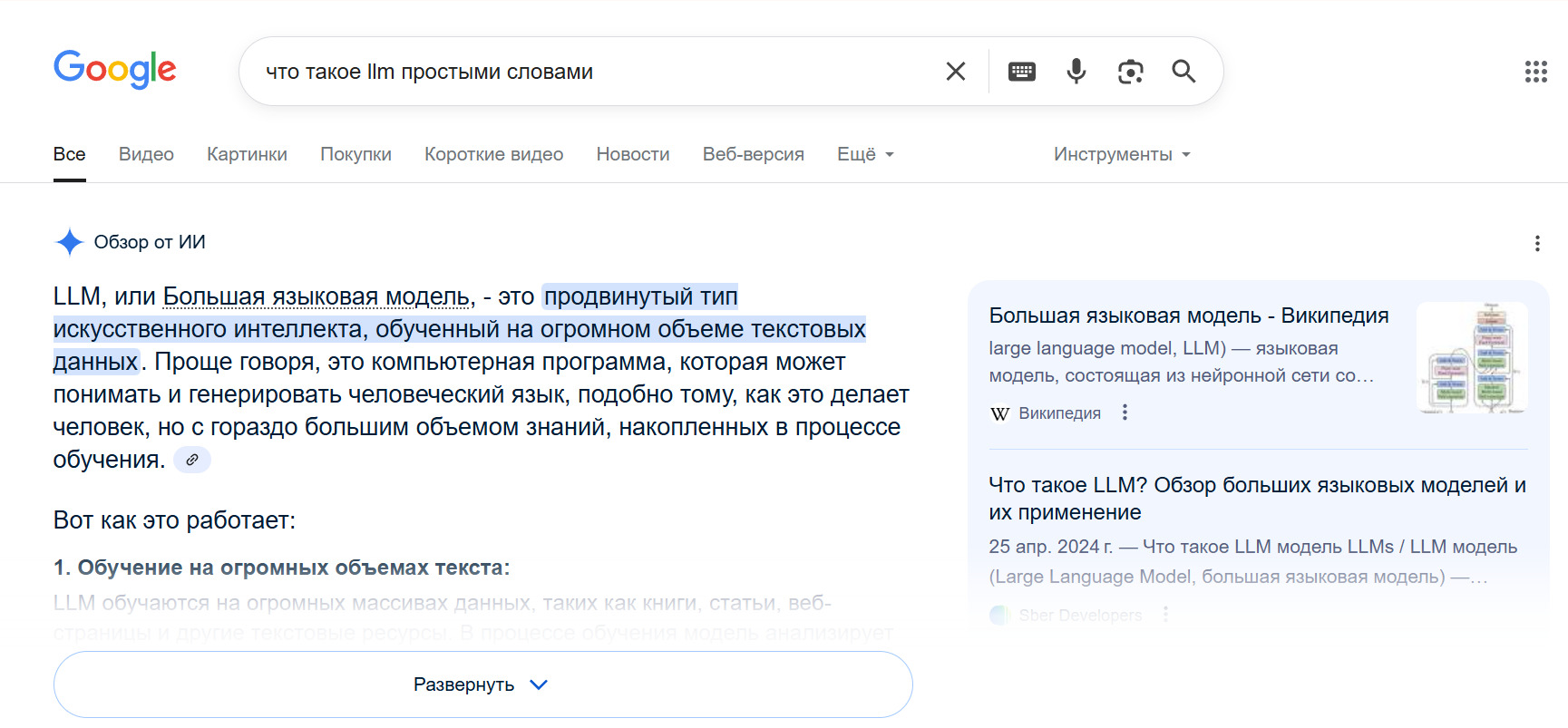Switch to the Видео tab

point(146,154)
